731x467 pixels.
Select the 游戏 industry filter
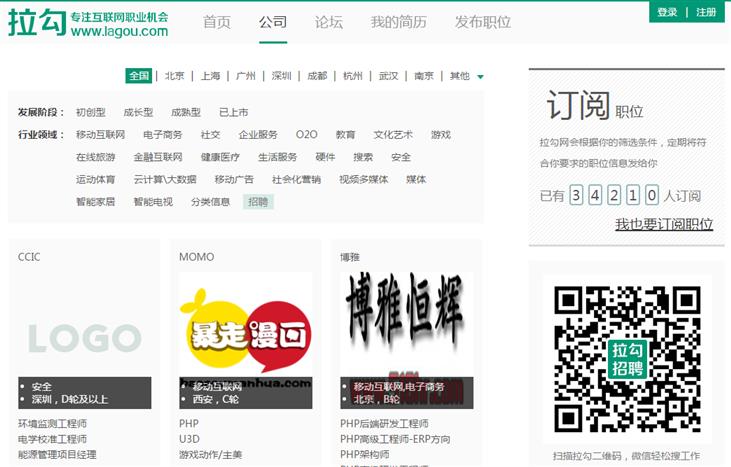[441, 135]
